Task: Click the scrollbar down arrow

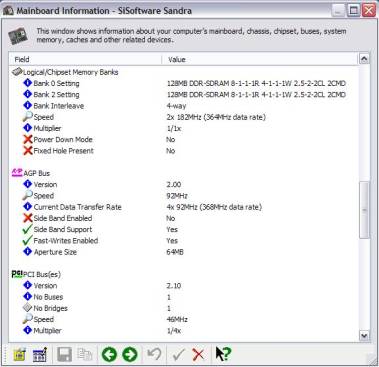Action: (364, 335)
